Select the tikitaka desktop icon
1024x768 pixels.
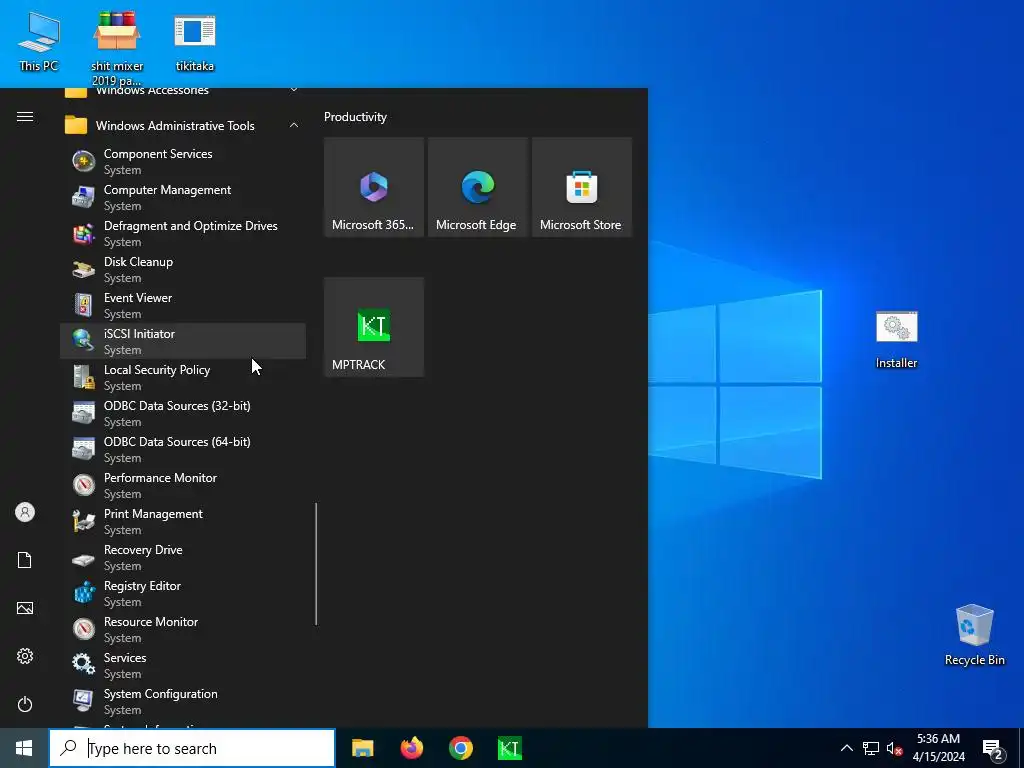tap(195, 41)
